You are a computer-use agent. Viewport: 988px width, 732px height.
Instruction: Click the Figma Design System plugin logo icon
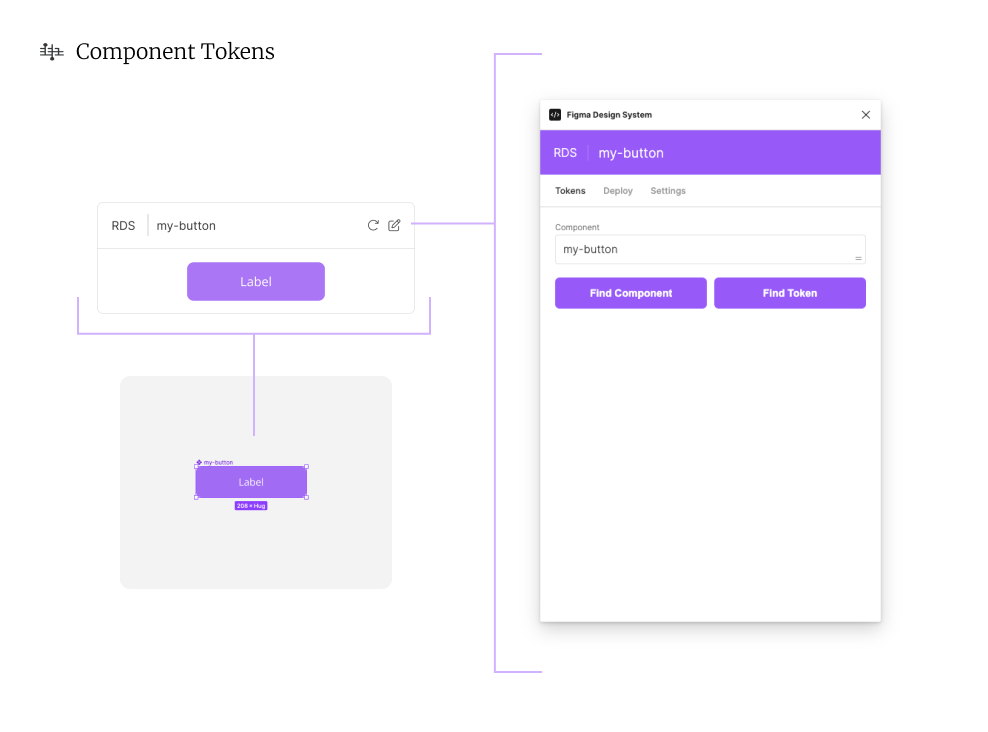555,115
